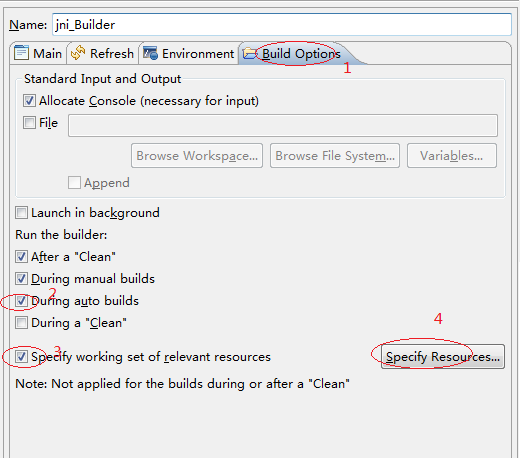Image resolution: width=520 pixels, height=458 pixels.
Task: Enable During a "Clean" checkbox
Action: pyautogui.click(x=21, y=322)
